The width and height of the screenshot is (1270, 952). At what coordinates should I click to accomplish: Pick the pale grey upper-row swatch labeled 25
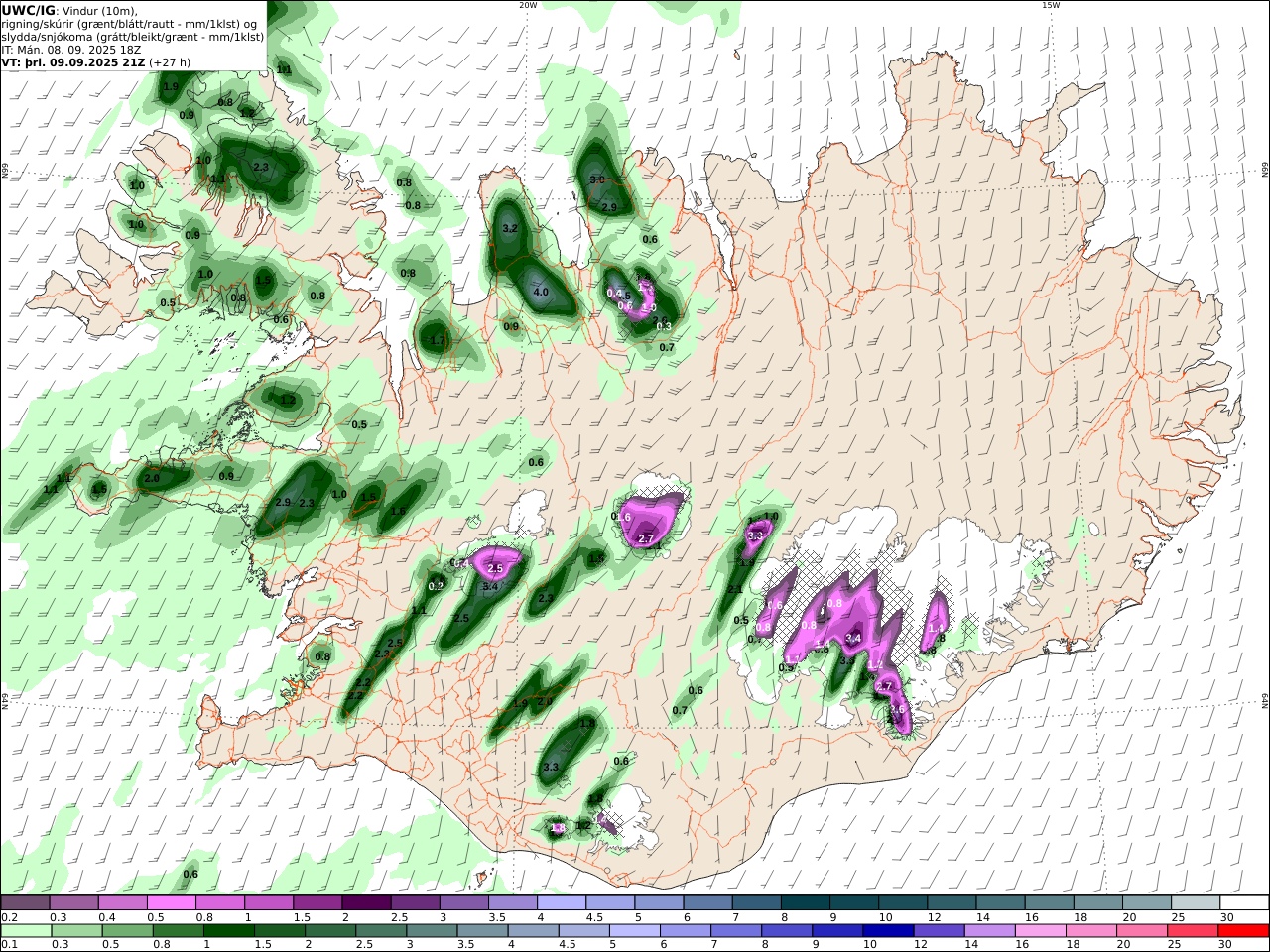(x=1196, y=902)
